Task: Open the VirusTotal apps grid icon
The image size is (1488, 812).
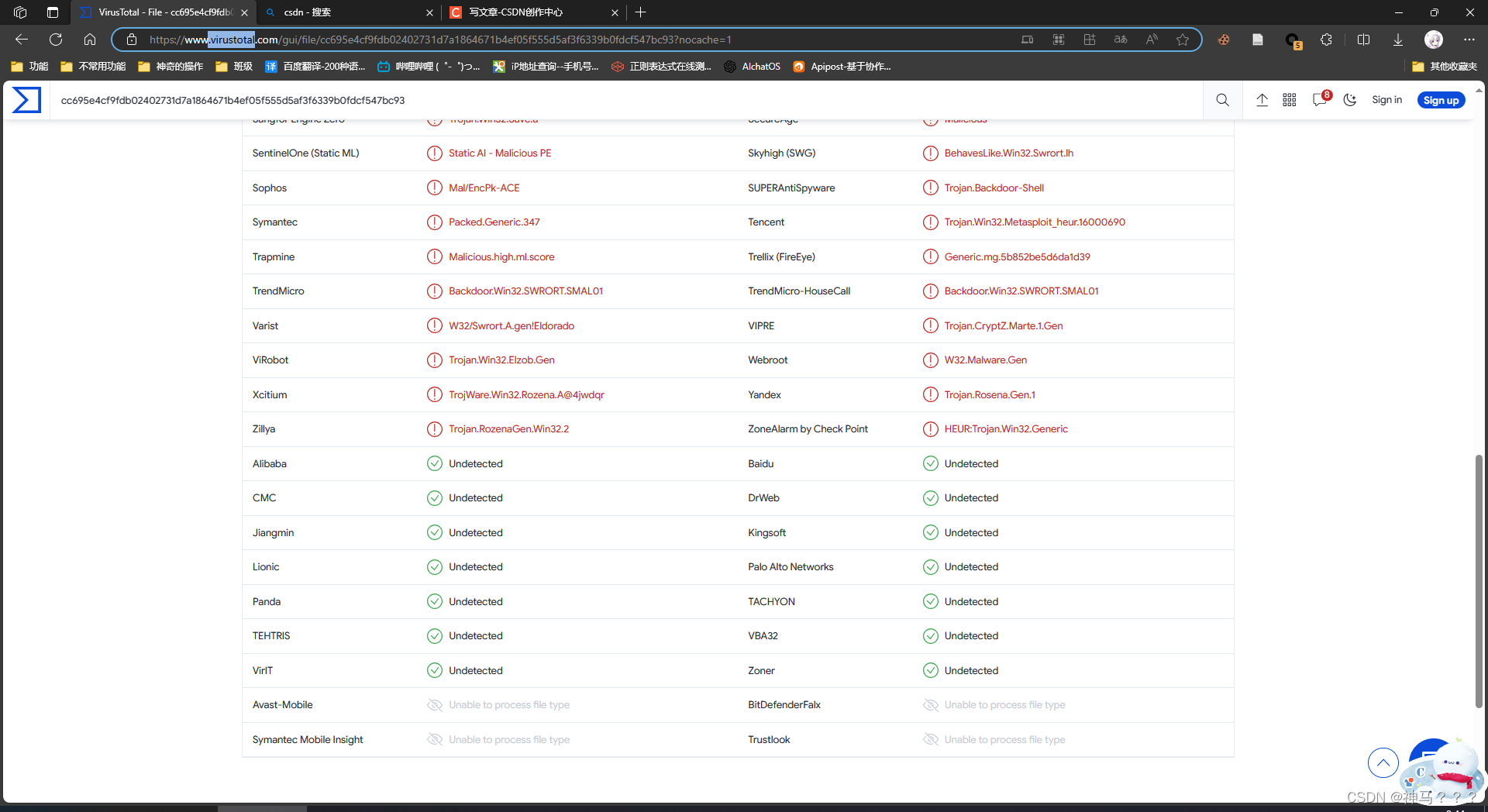Action: coord(1290,100)
